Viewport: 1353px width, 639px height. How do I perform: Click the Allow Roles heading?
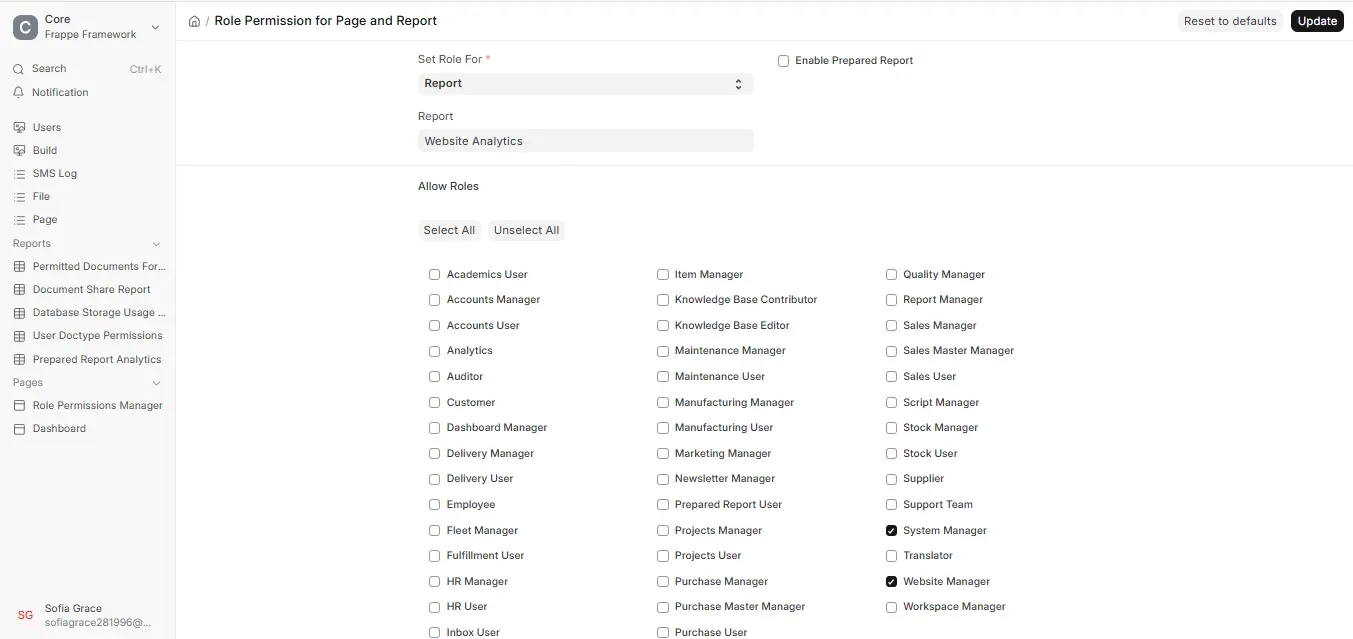(x=448, y=186)
